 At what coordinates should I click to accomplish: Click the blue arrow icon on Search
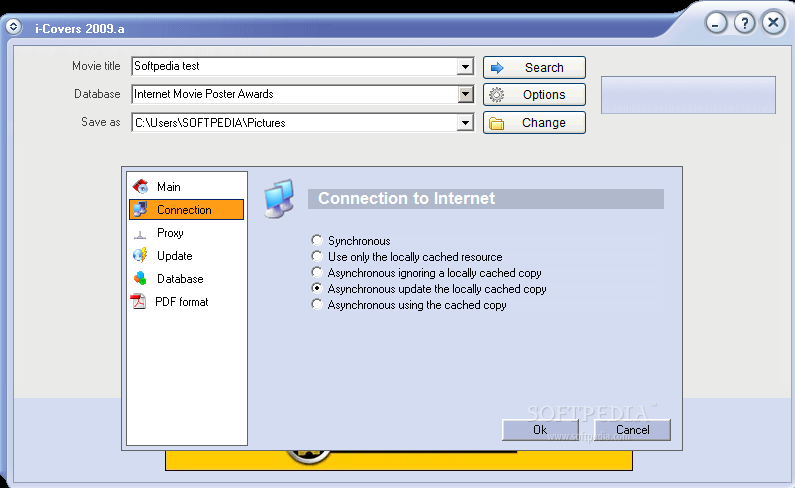tap(497, 67)
